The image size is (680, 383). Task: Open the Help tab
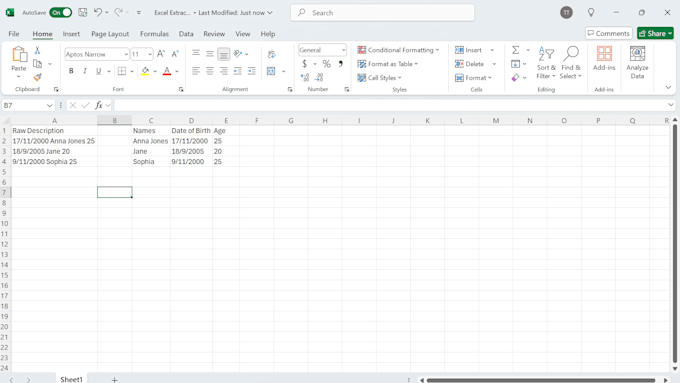268,34
